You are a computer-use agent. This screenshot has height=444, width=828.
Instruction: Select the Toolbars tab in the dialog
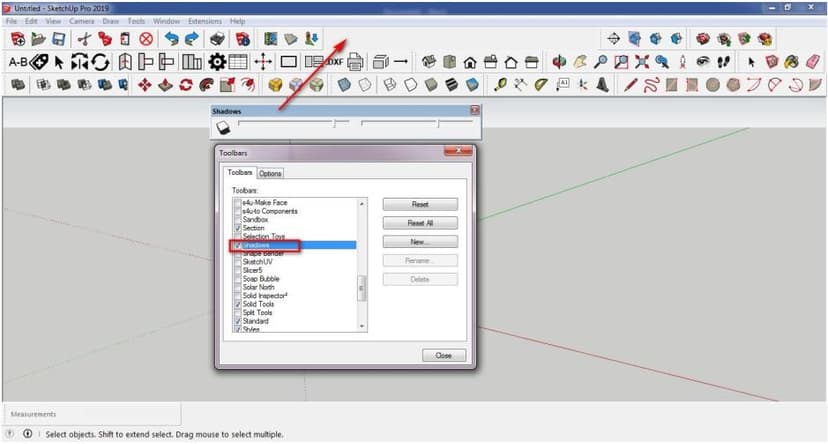240,173
